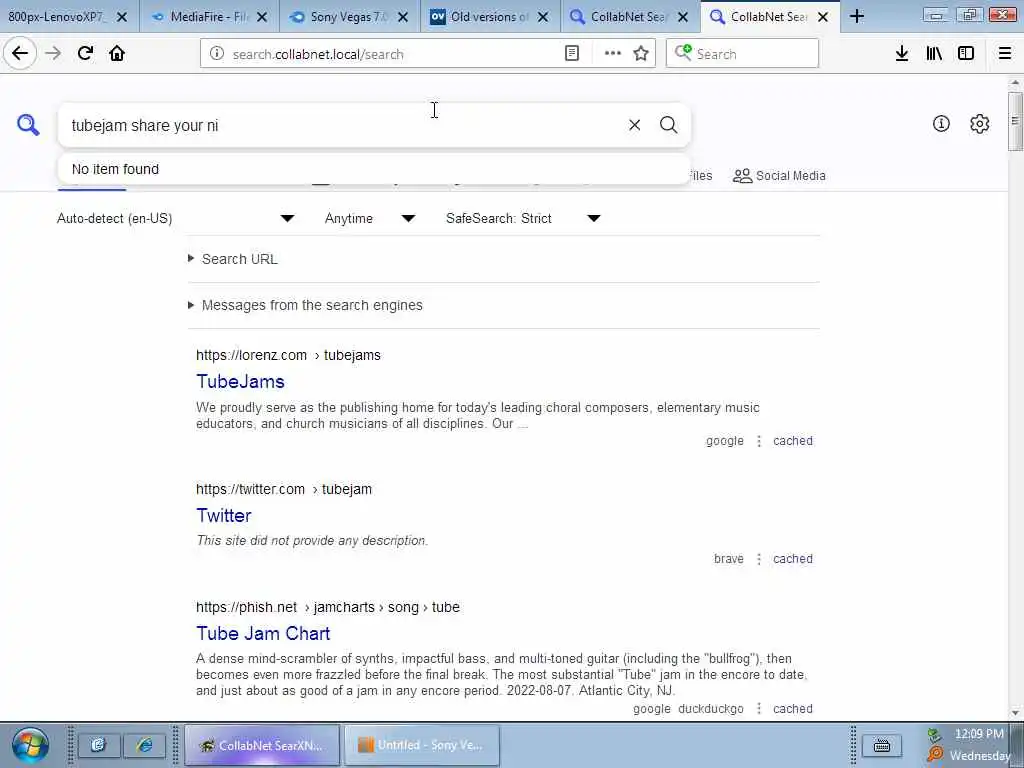
Task: Open cached copy of Tube Jam Chart
Action: click(x=793, y=709)
